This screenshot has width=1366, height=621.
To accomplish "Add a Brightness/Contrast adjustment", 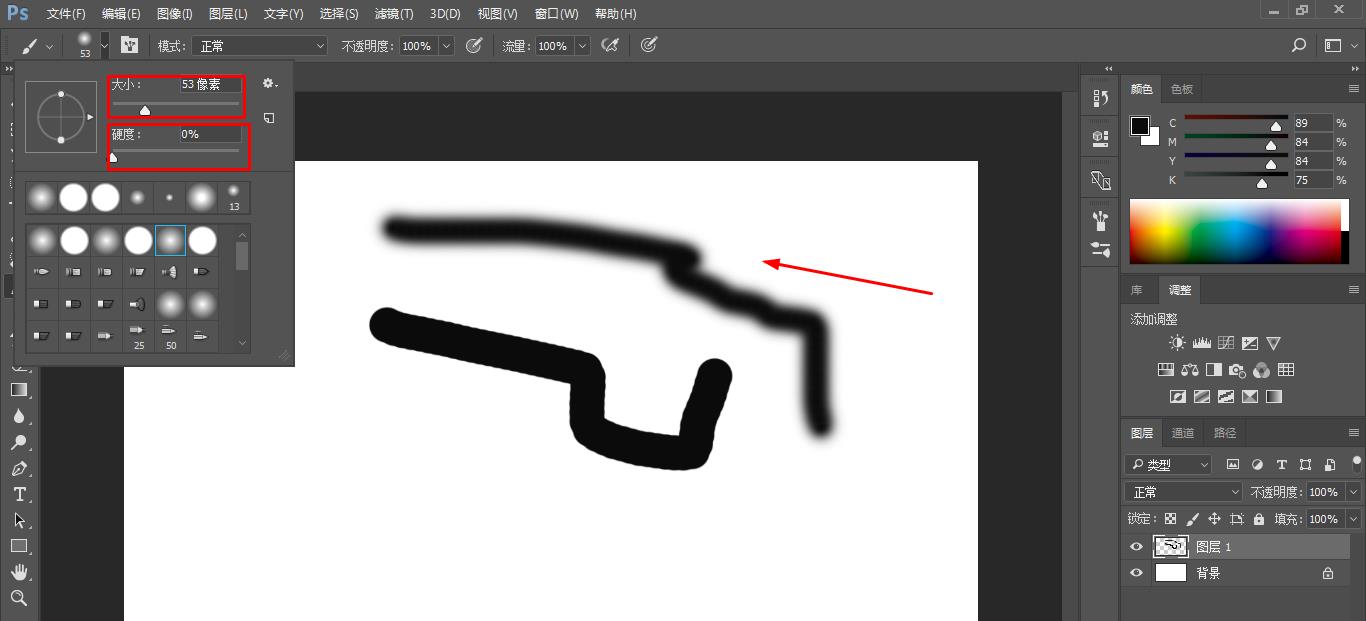I will pyautogui.click(x=1177, y=343).
